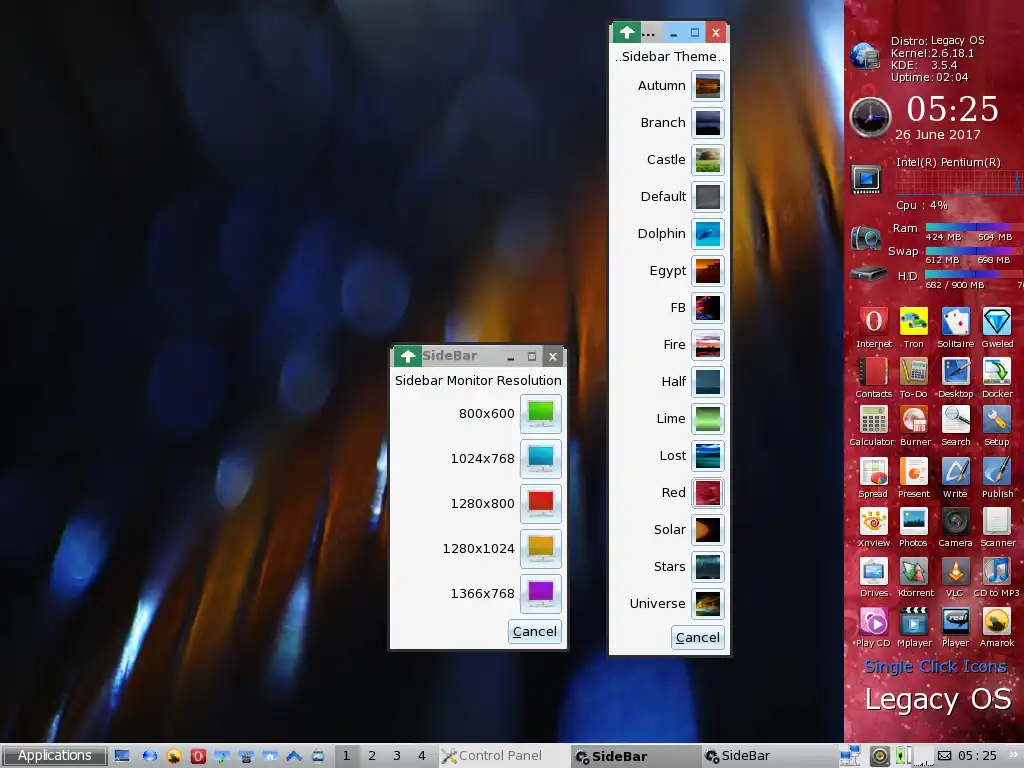
Task: Choose the Universe theme thumbnail
Action: point(708,604)
